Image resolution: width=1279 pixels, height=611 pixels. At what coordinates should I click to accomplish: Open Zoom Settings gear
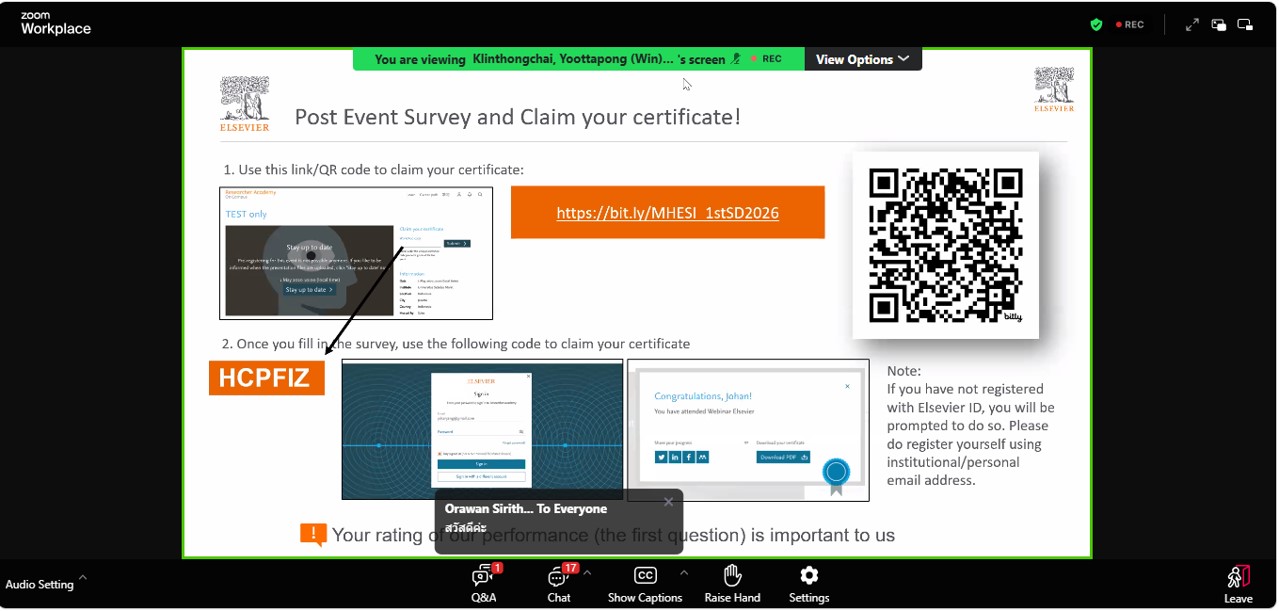point(809,583)
